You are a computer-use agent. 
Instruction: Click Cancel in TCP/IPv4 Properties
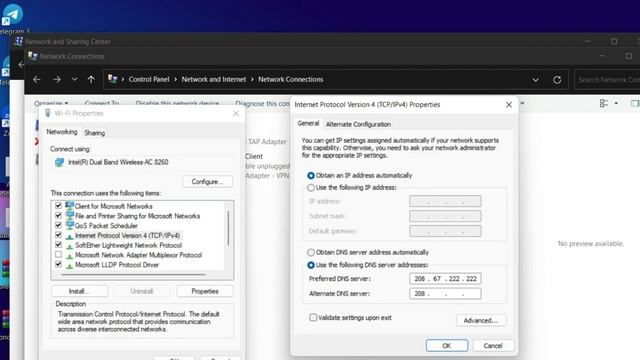click(x=493, y=346)
